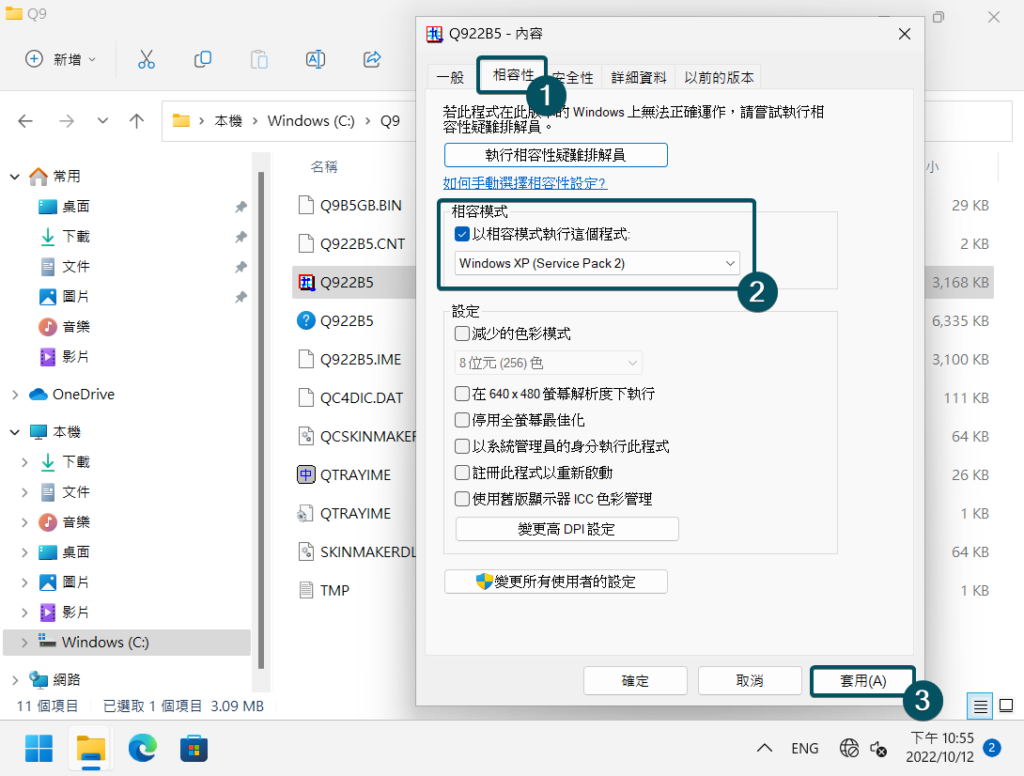Click the 確定 button
The height and width of the screenshot is (776, 1024).
pyautogui.click(x=635, y=681)
